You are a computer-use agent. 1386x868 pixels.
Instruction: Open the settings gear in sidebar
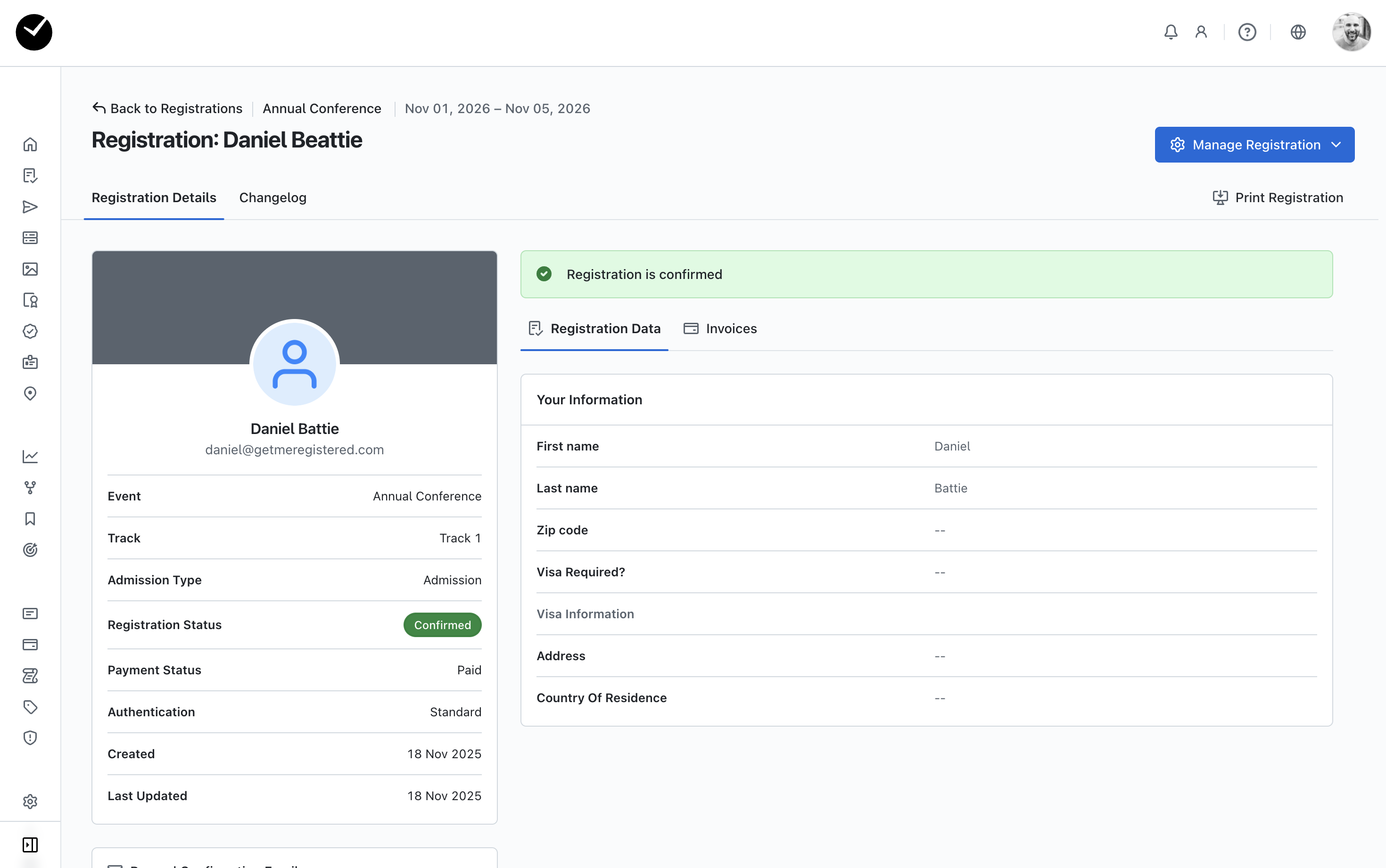coord(30,802)
